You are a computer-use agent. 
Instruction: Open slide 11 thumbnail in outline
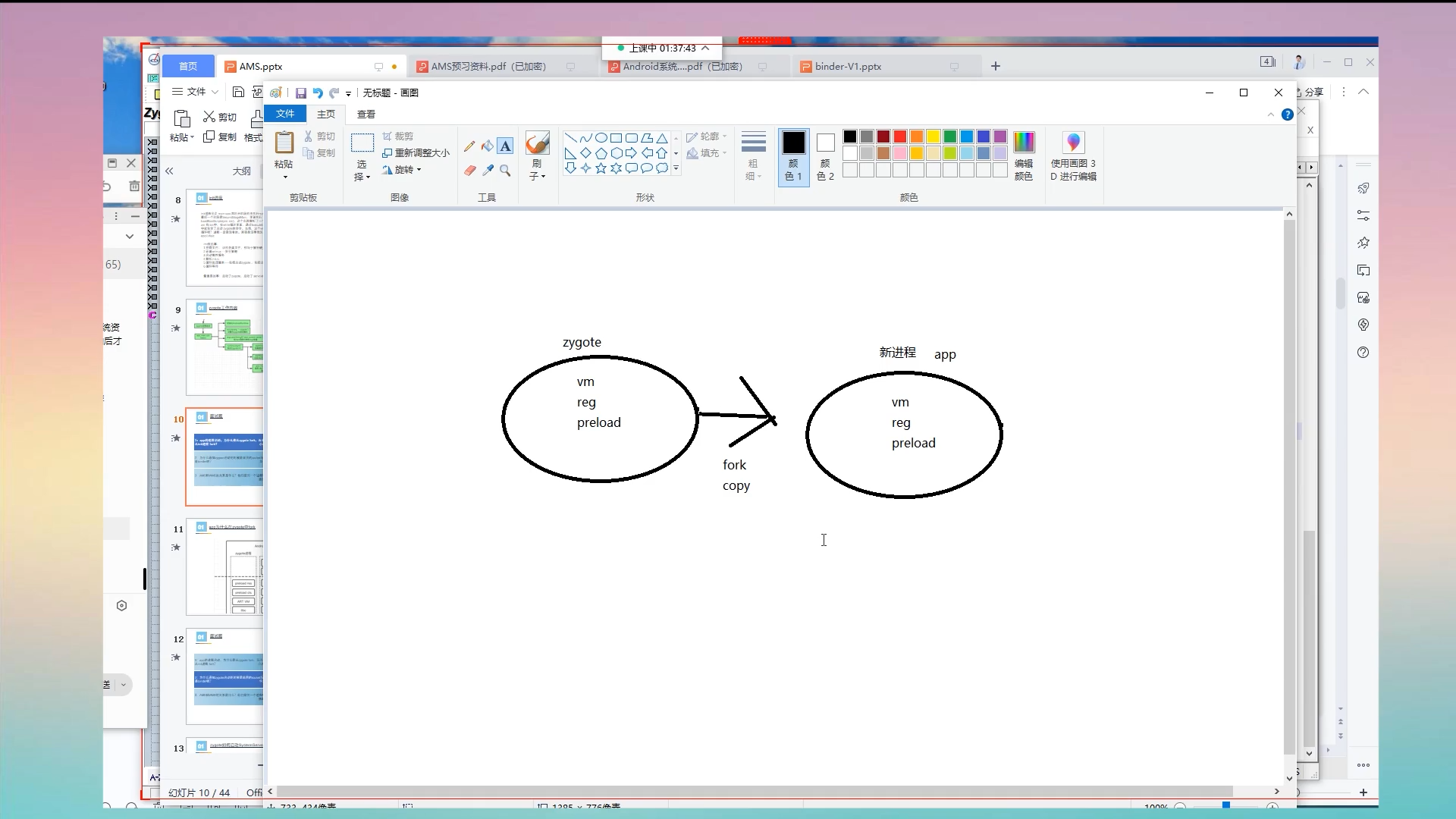(225, 566)
